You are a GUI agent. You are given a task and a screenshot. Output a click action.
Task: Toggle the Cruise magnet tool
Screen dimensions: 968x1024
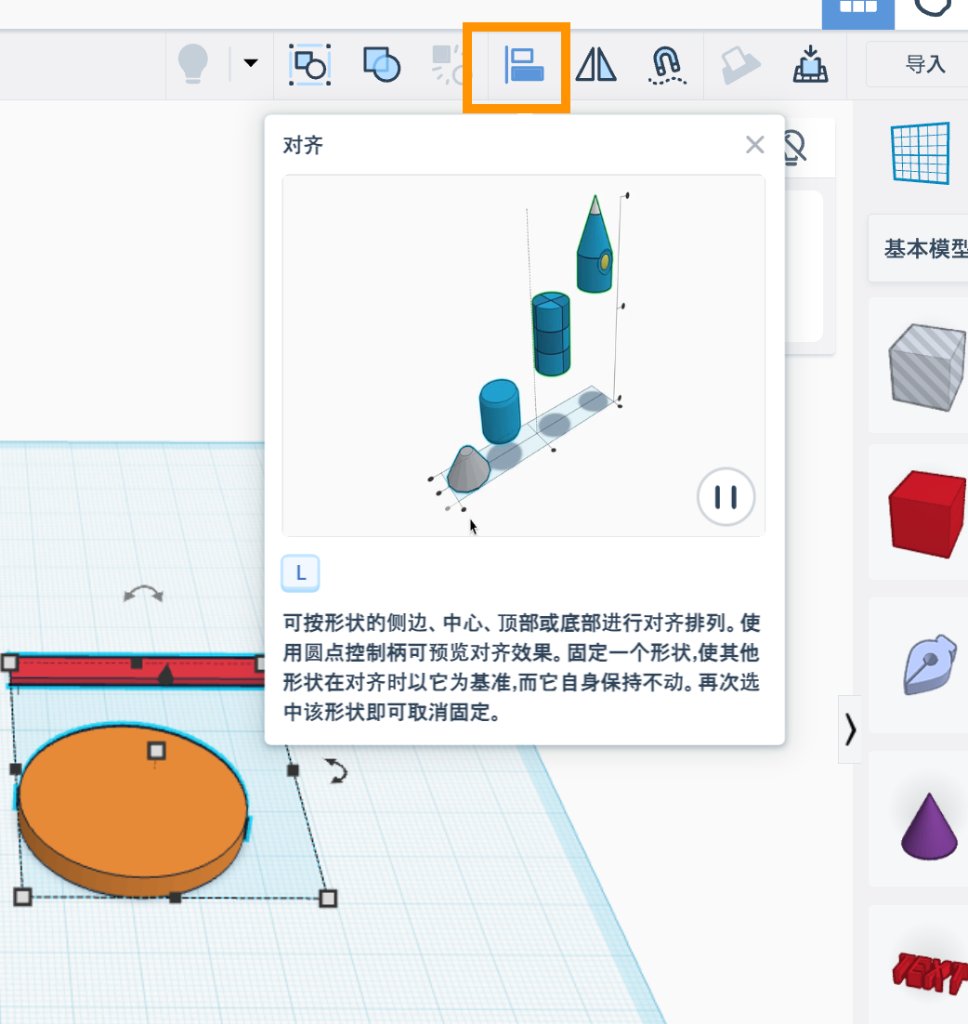point(667,65)
